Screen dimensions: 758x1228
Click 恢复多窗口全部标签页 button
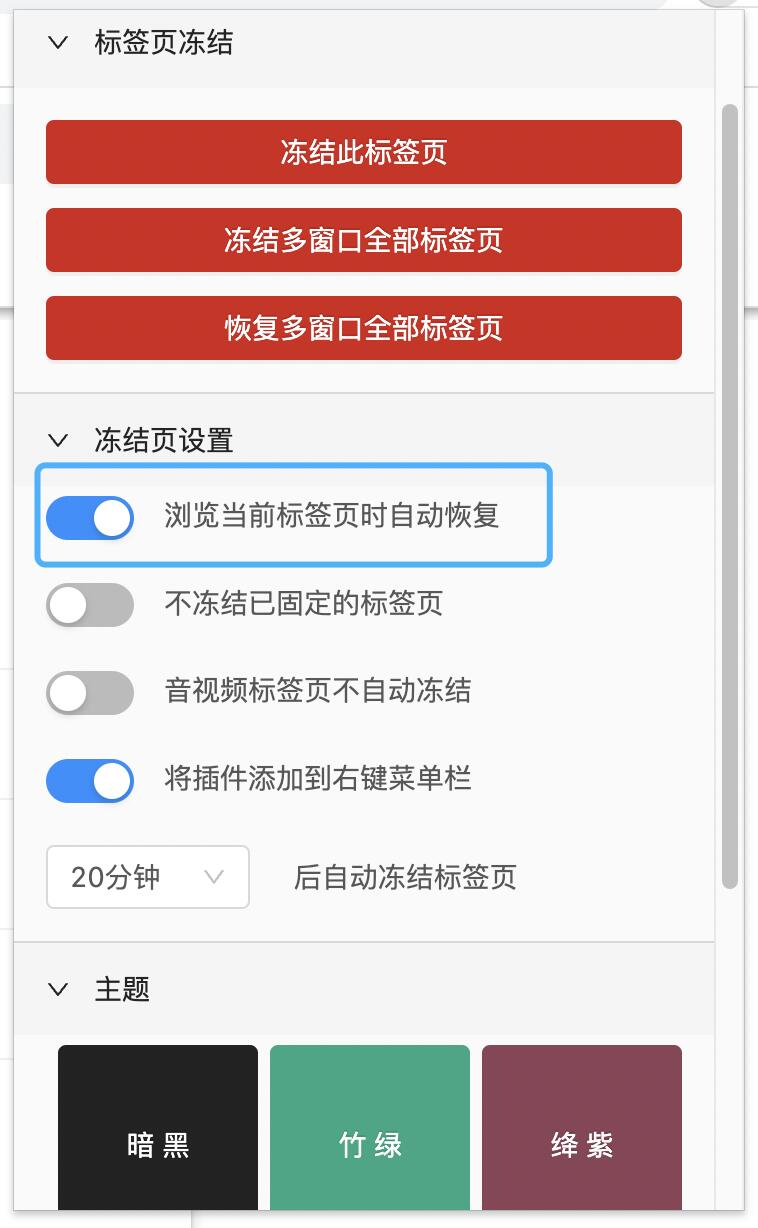pos(364,328)
